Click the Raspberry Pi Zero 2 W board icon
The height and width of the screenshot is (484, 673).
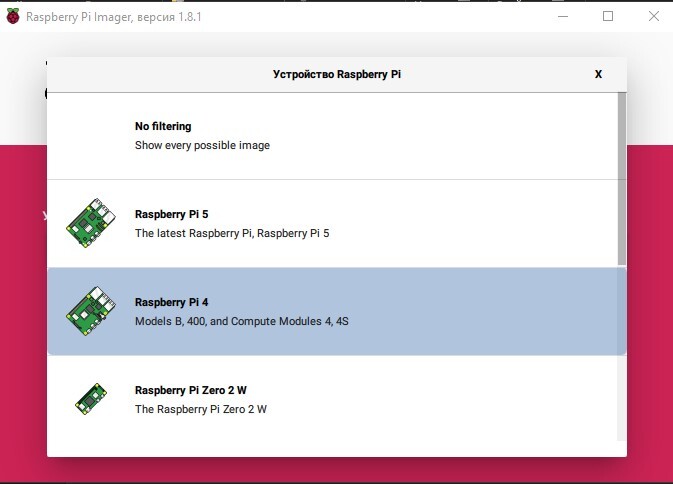click(x=91, y=399)
